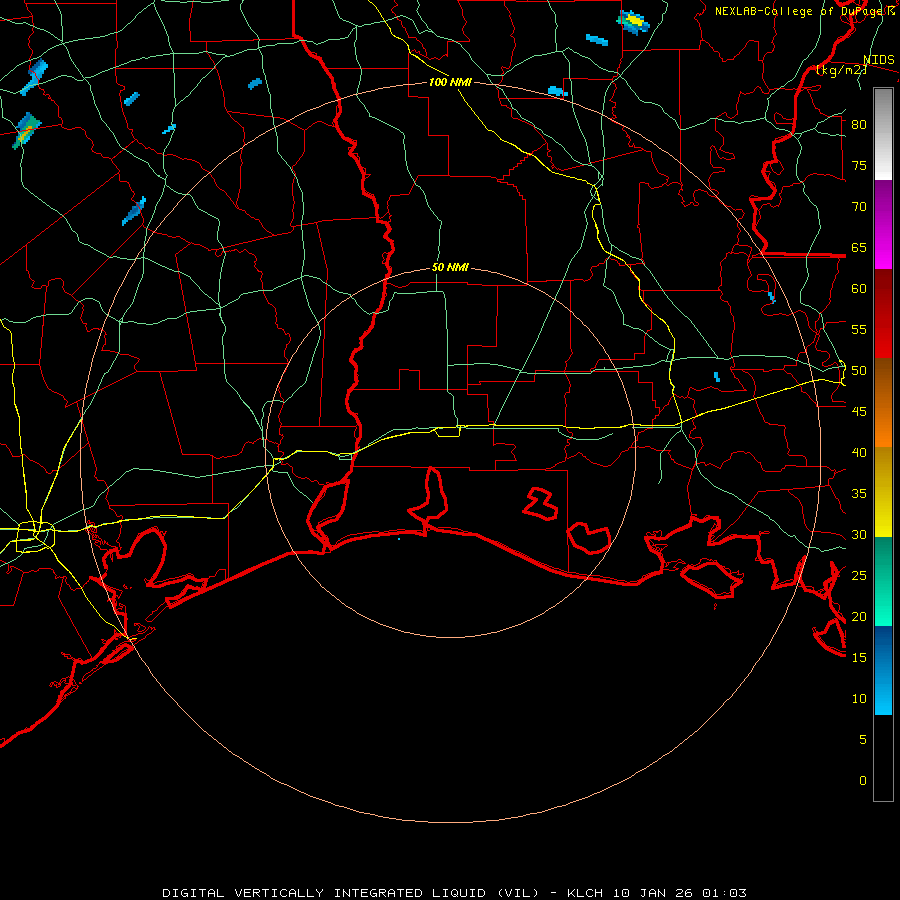Select the orange-brown segment of the color bar
900x900 pixels.
click(x=883, y=402)
